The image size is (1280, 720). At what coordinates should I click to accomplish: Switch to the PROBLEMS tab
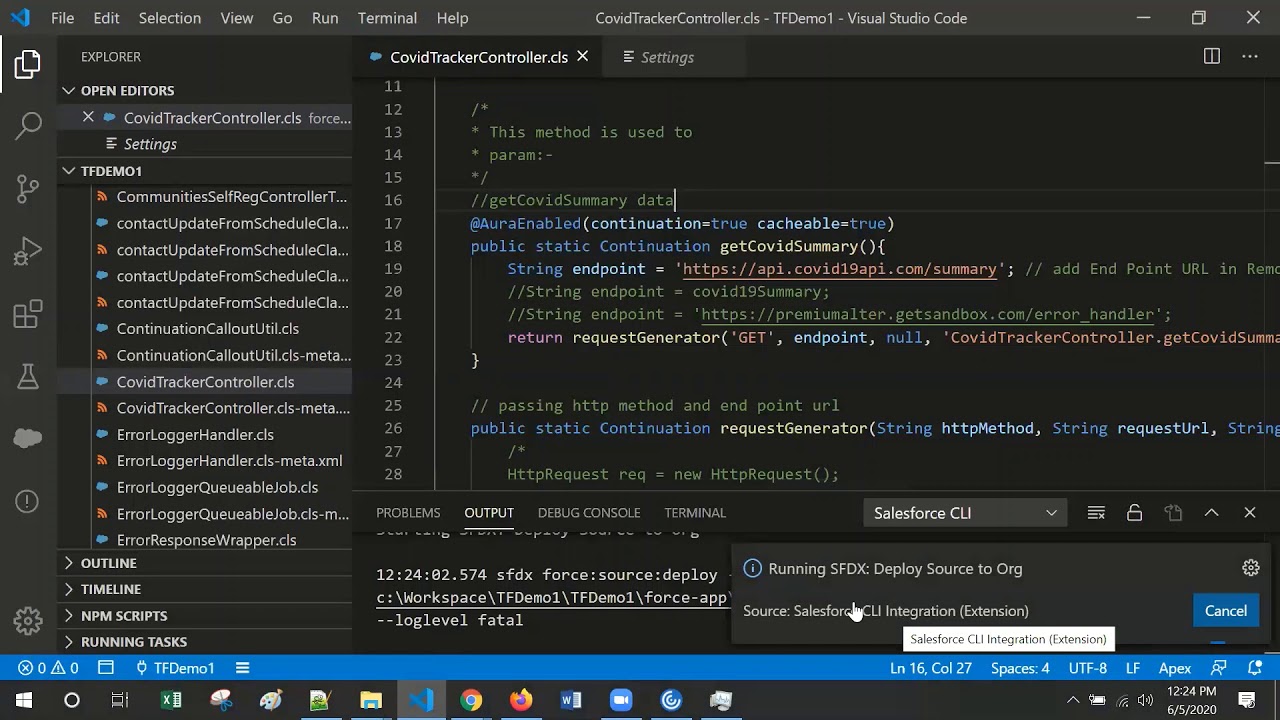coord(408,513)
